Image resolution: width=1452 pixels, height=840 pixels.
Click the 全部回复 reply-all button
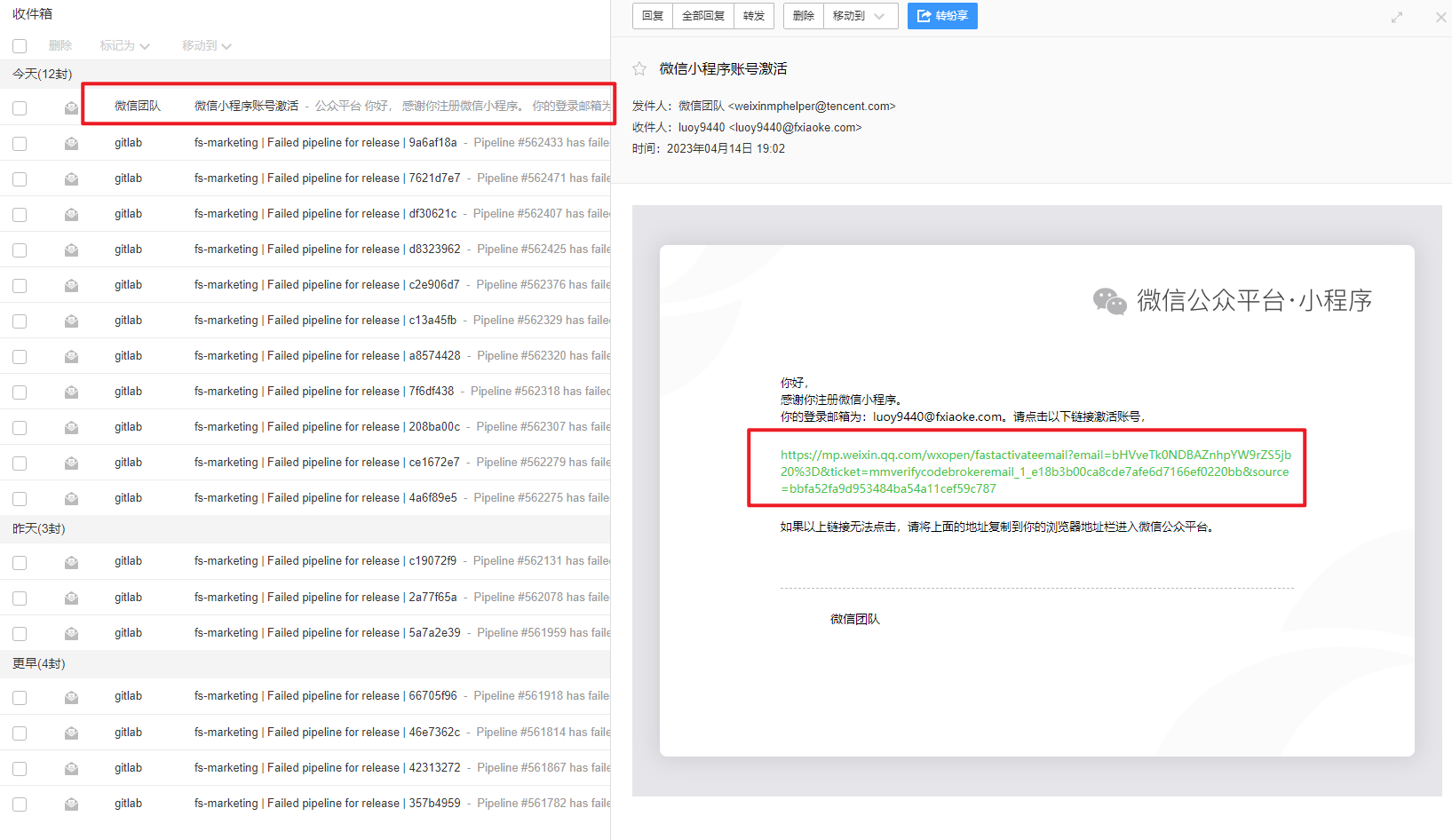[703, 16]
